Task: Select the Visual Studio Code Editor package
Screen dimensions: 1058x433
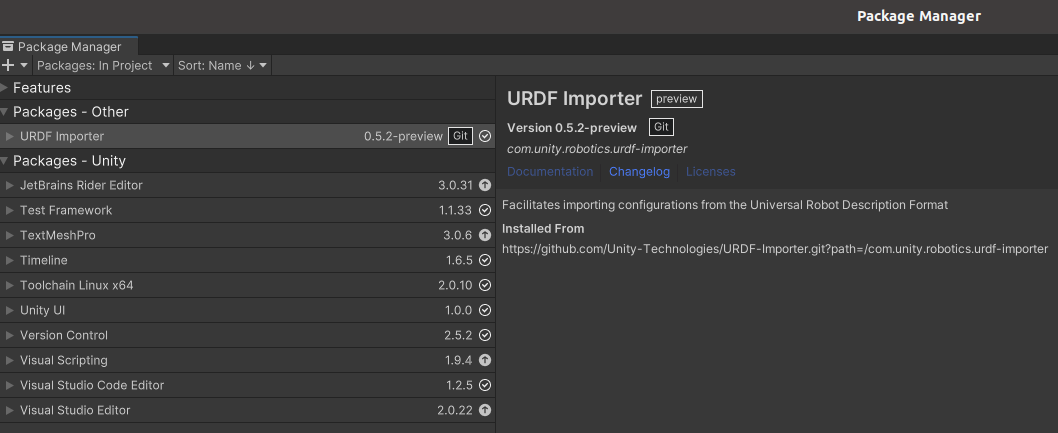Action: (x=248, y=385)
